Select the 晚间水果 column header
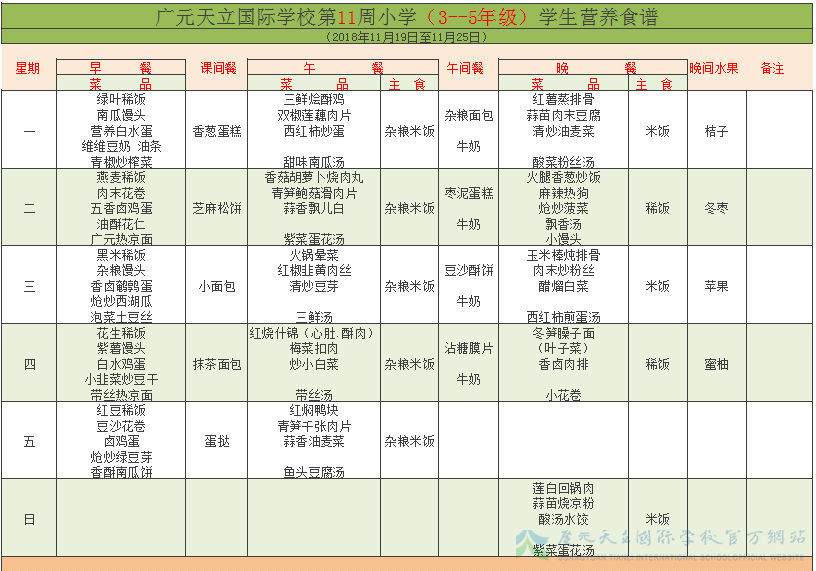The width and height of the screenshot is (816, 571). coord(715,69)
